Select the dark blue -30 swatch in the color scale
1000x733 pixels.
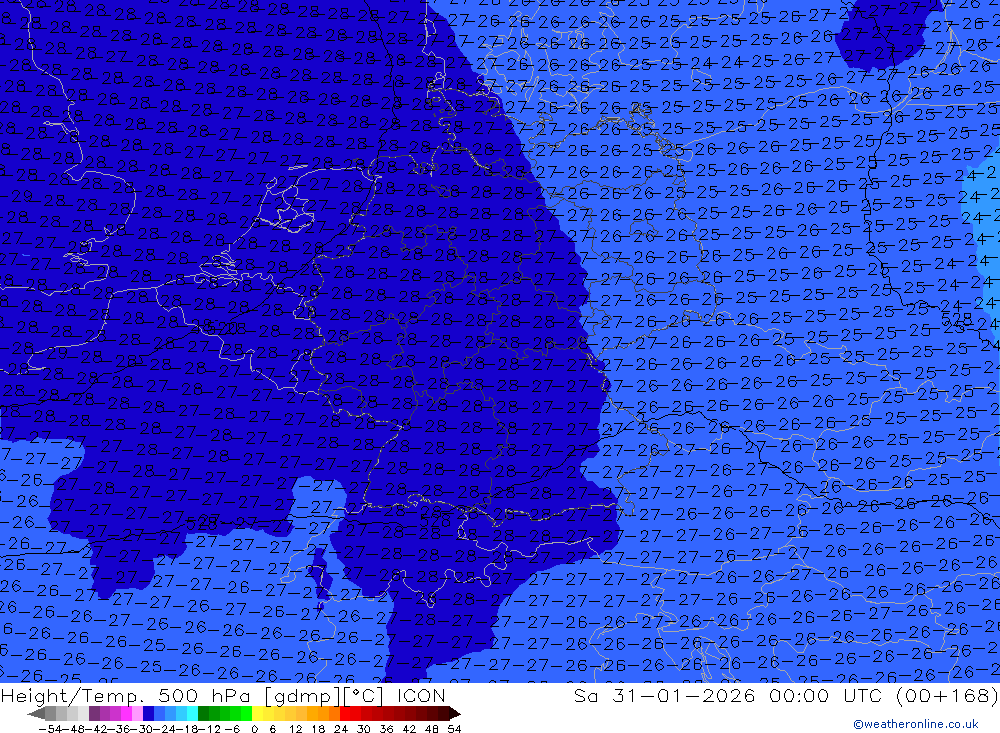[x=148, y=713]
